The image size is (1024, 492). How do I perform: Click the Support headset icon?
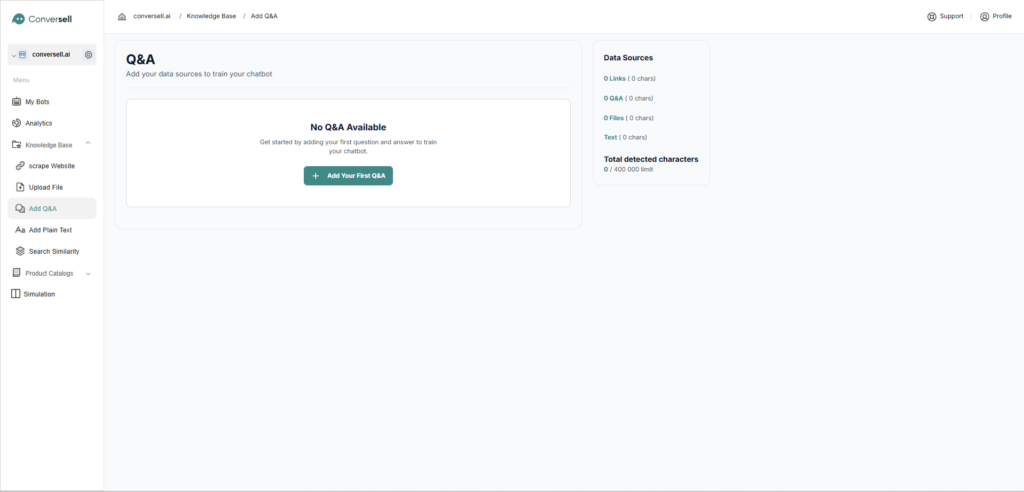tap(932, 16)
